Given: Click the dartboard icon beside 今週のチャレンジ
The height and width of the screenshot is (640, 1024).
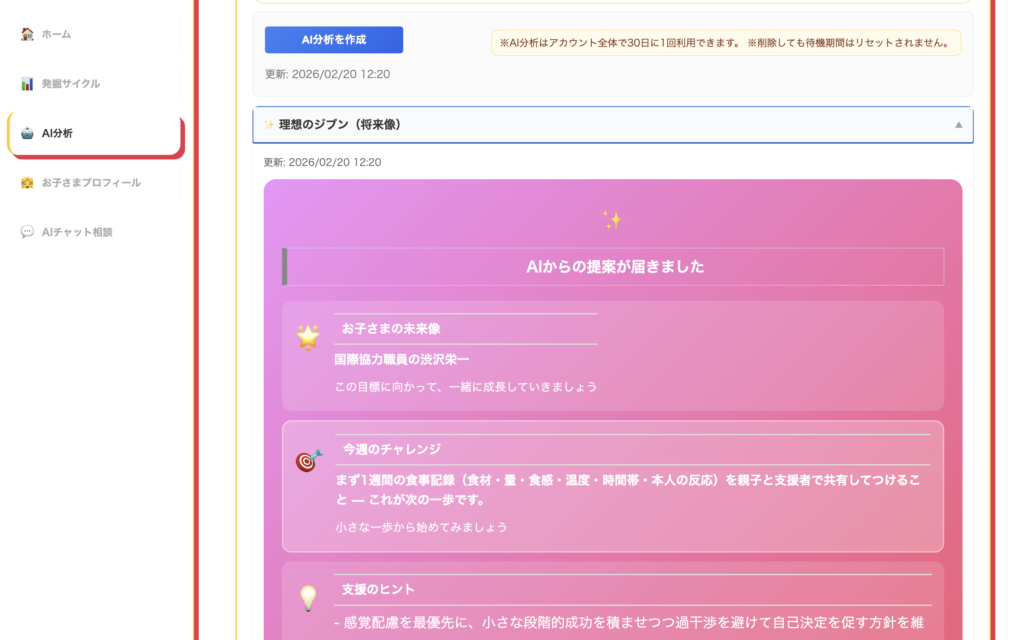Looking at the screenshot, I should pos(305,459).
